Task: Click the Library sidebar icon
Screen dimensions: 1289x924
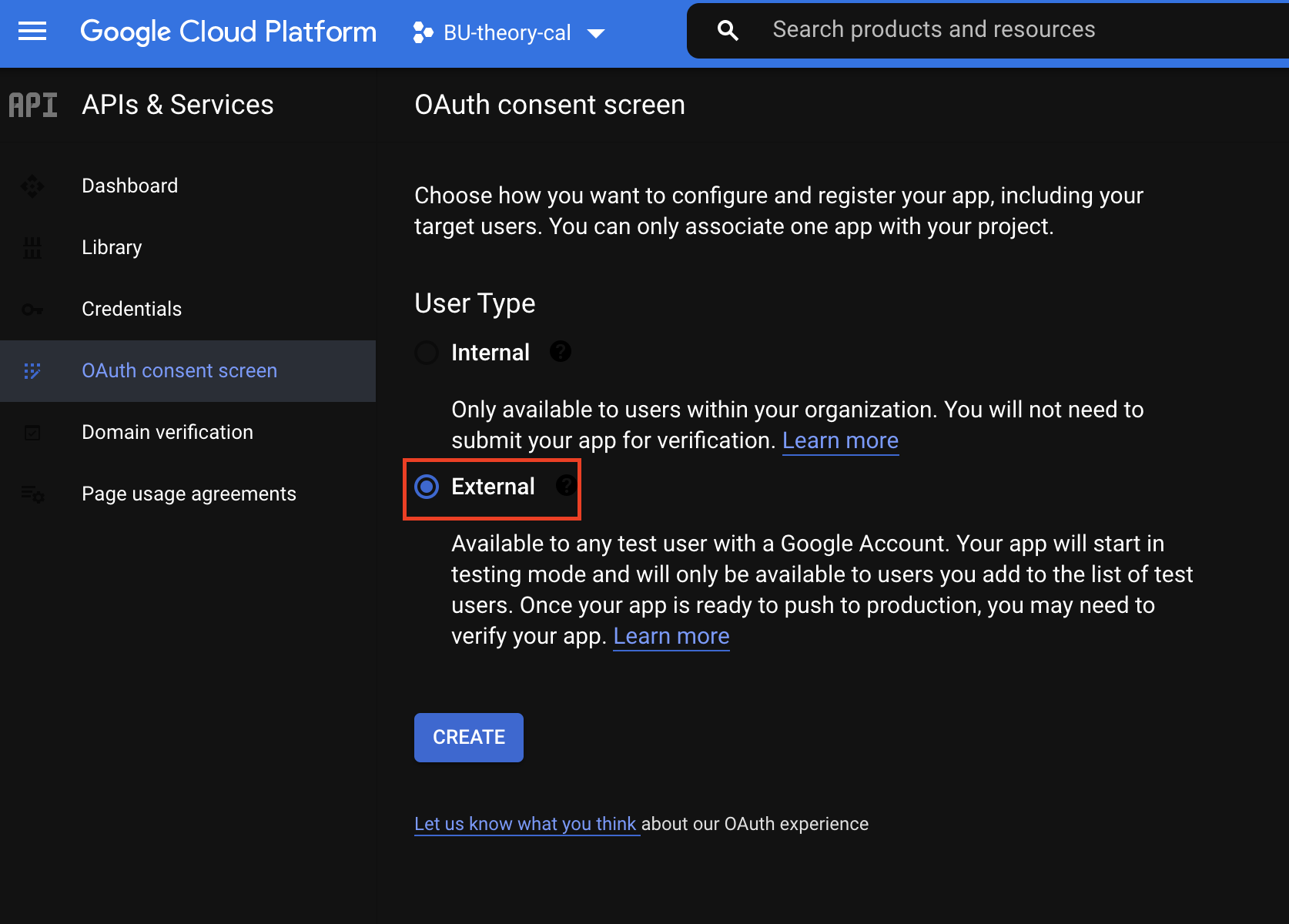Action: click(32, 247)
